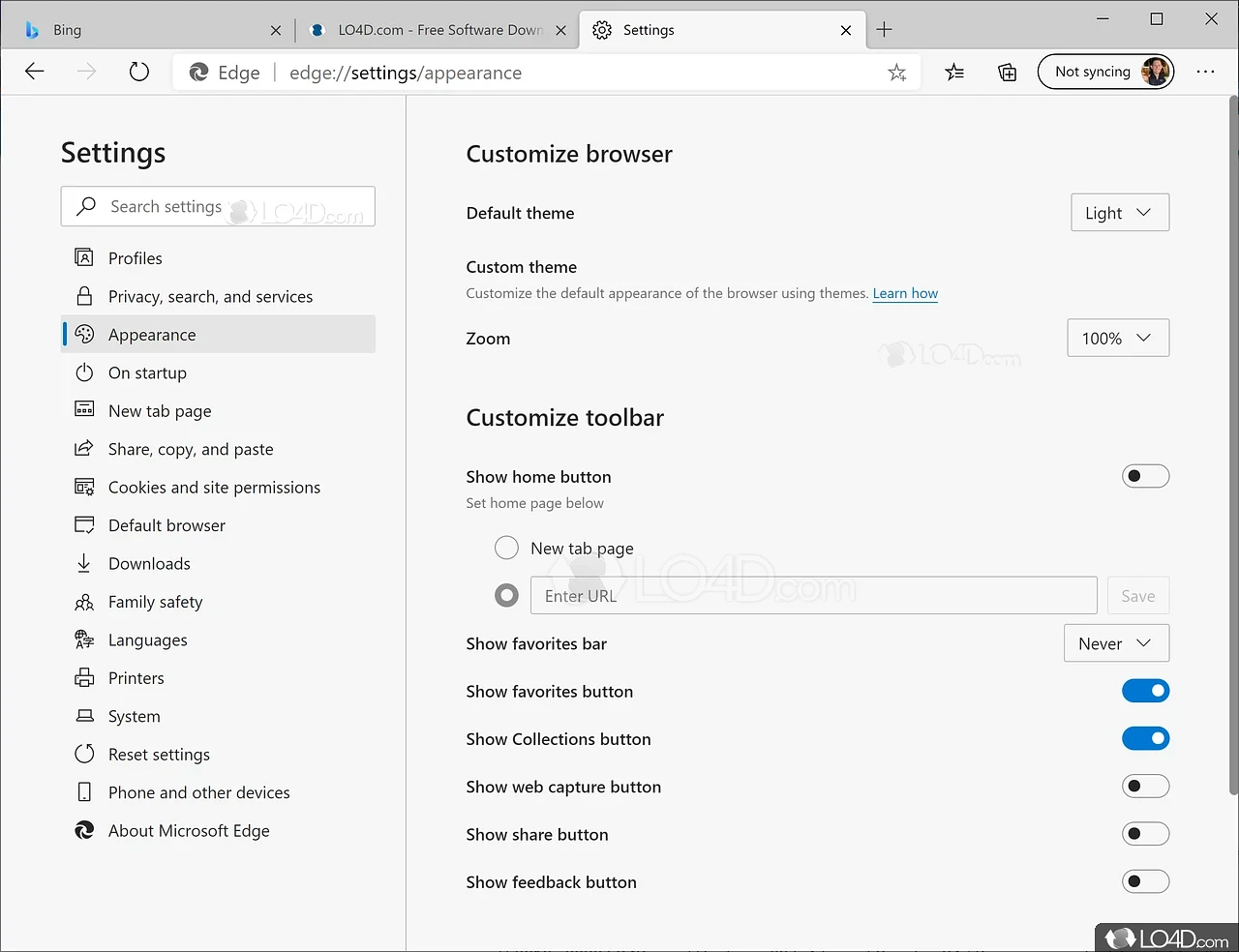
Task: Open Family safety settings
Action: tap(218, 602)
